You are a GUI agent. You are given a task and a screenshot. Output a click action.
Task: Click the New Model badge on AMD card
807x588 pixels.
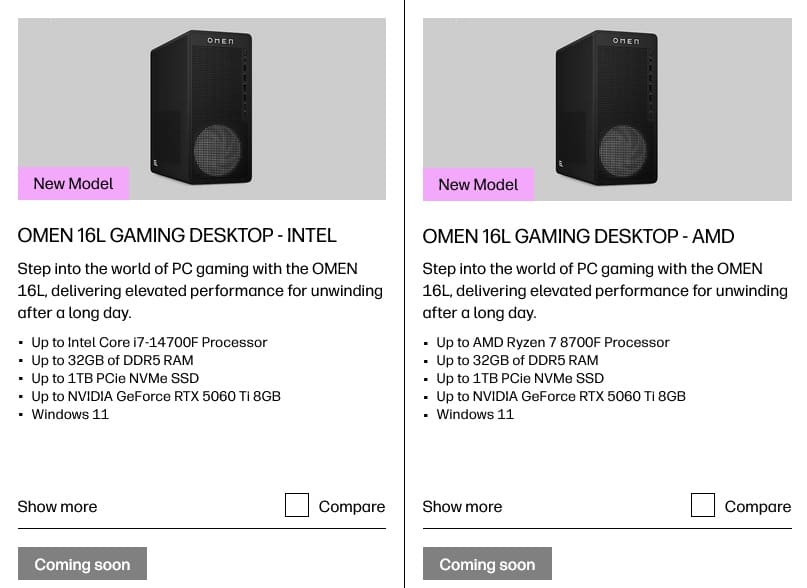(x=479, y=184)
